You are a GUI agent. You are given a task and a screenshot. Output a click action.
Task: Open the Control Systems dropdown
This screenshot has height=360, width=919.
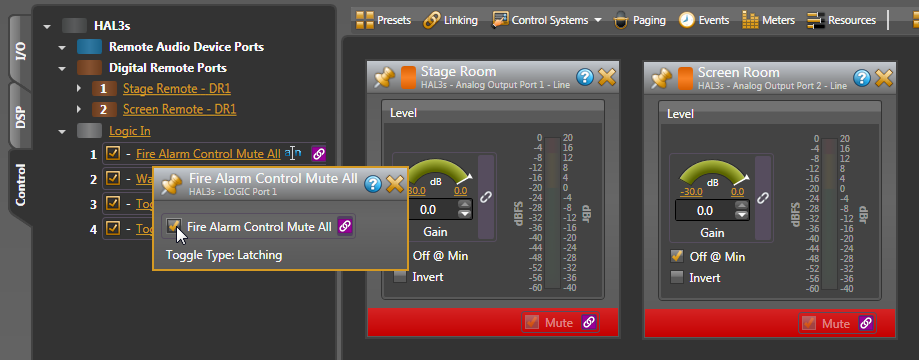(x=547, y=20)
